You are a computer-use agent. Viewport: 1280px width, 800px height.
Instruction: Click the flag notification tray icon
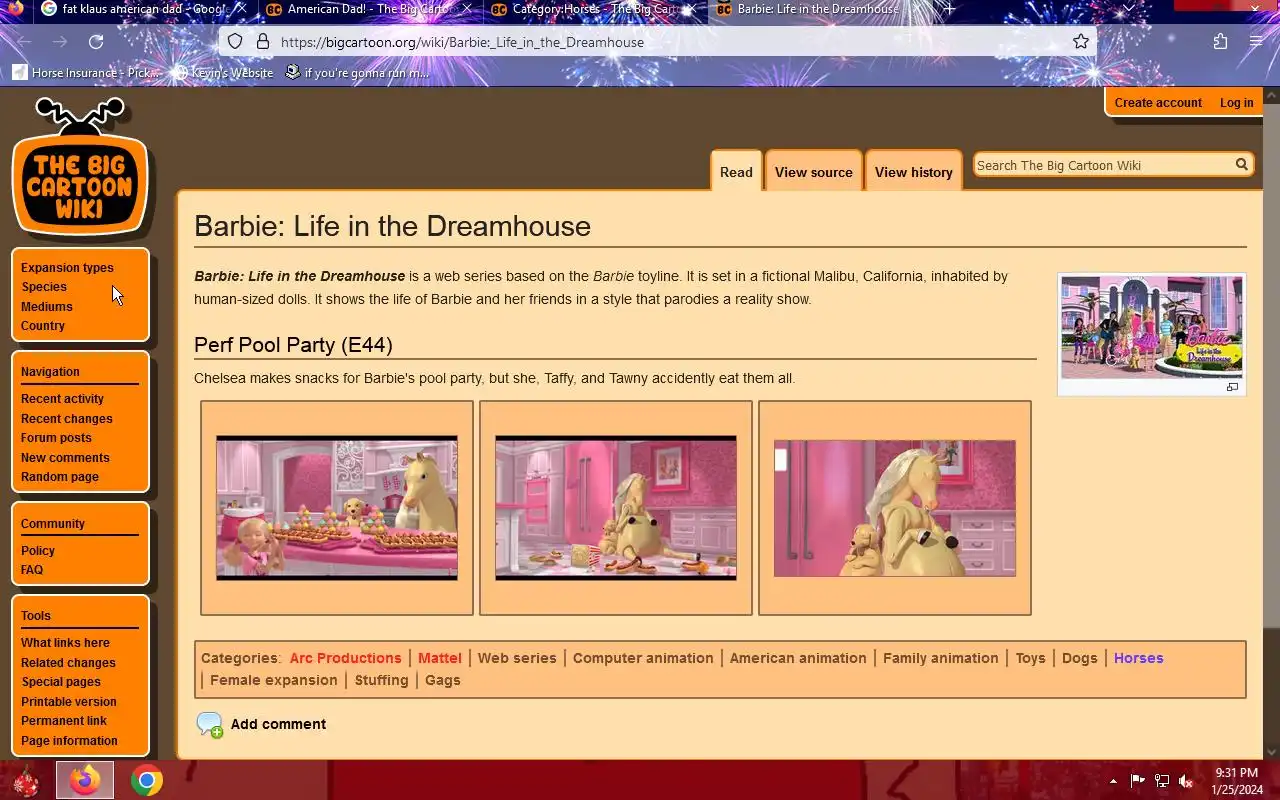click(1137, 781)
